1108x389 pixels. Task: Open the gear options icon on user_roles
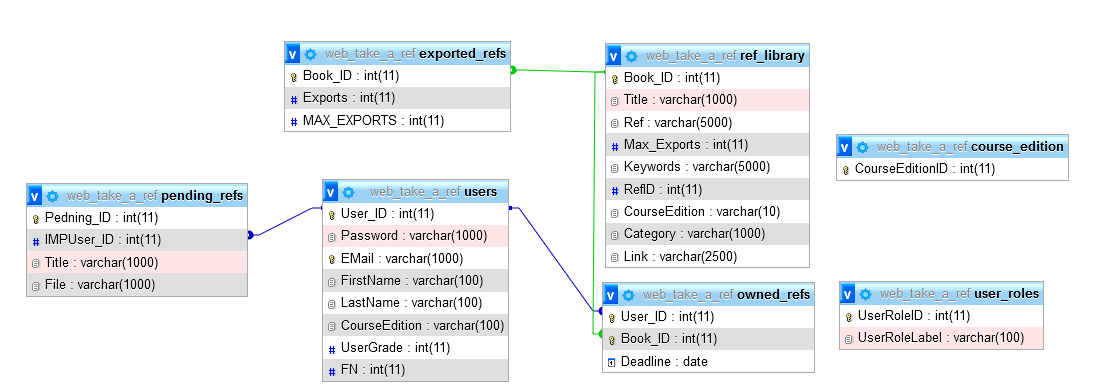point(865,294)
